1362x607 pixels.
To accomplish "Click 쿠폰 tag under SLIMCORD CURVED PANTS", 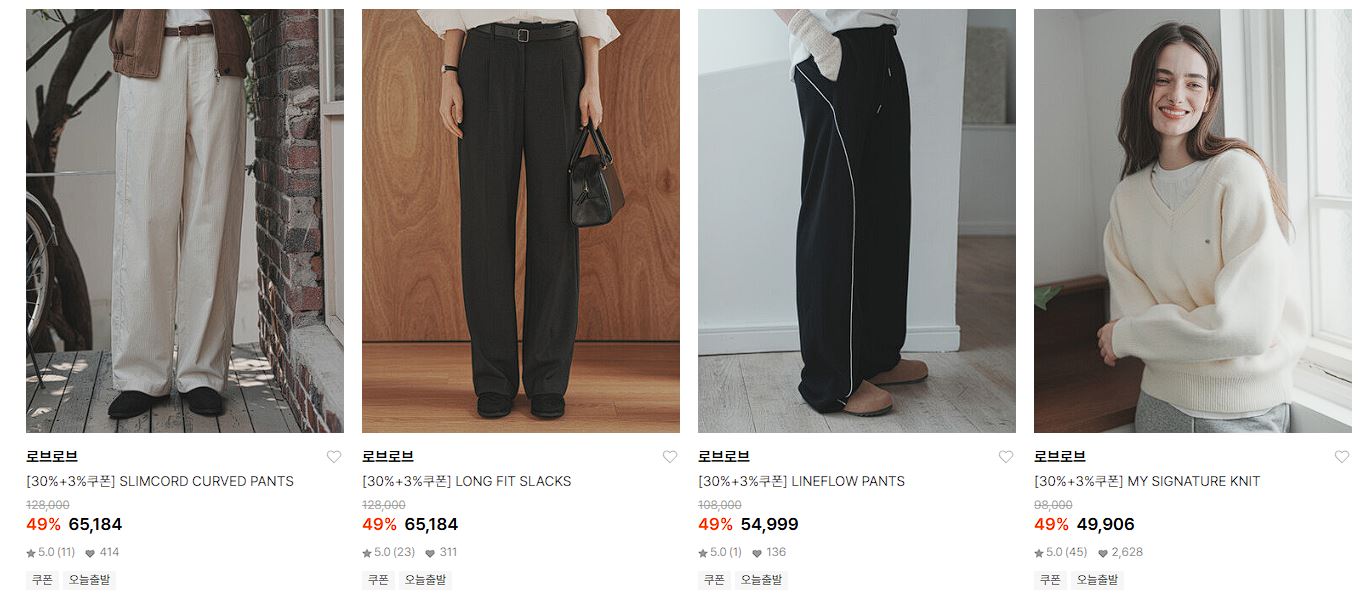I will (x=42, y=580).
